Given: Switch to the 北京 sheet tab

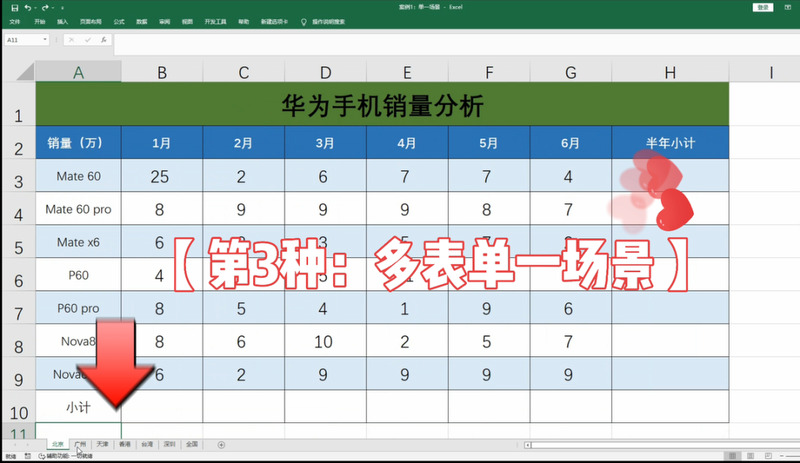Looking at the screenshot, I should [58, 445].
